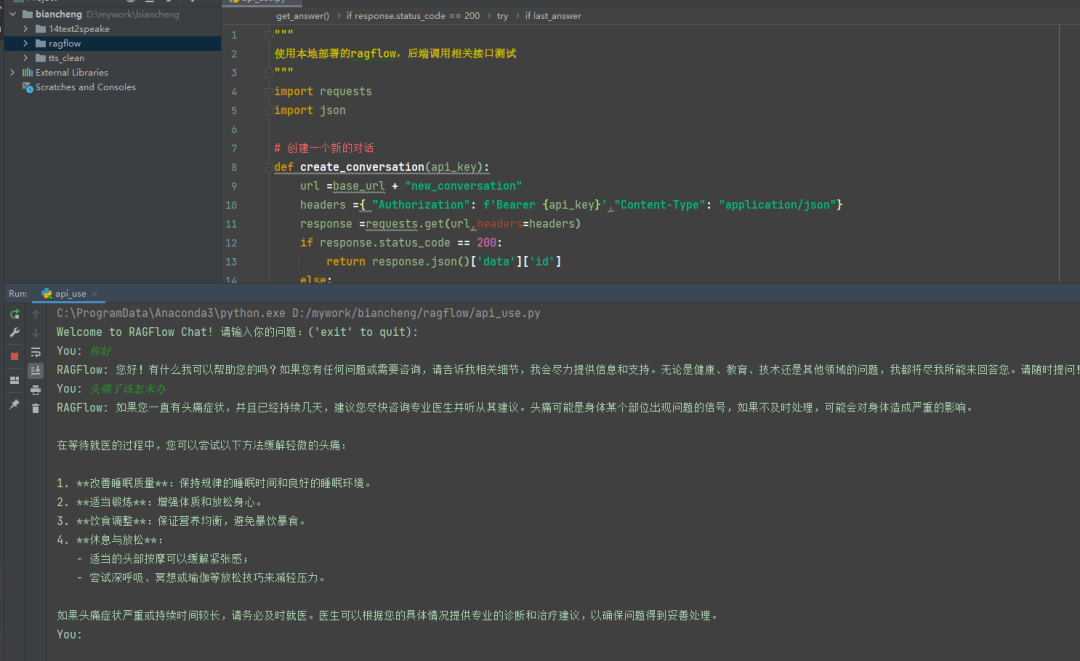Screen dimensions: 1080x661
Task: Pin the Run tab
Action: pyautogui.click(x=14, y=404)
